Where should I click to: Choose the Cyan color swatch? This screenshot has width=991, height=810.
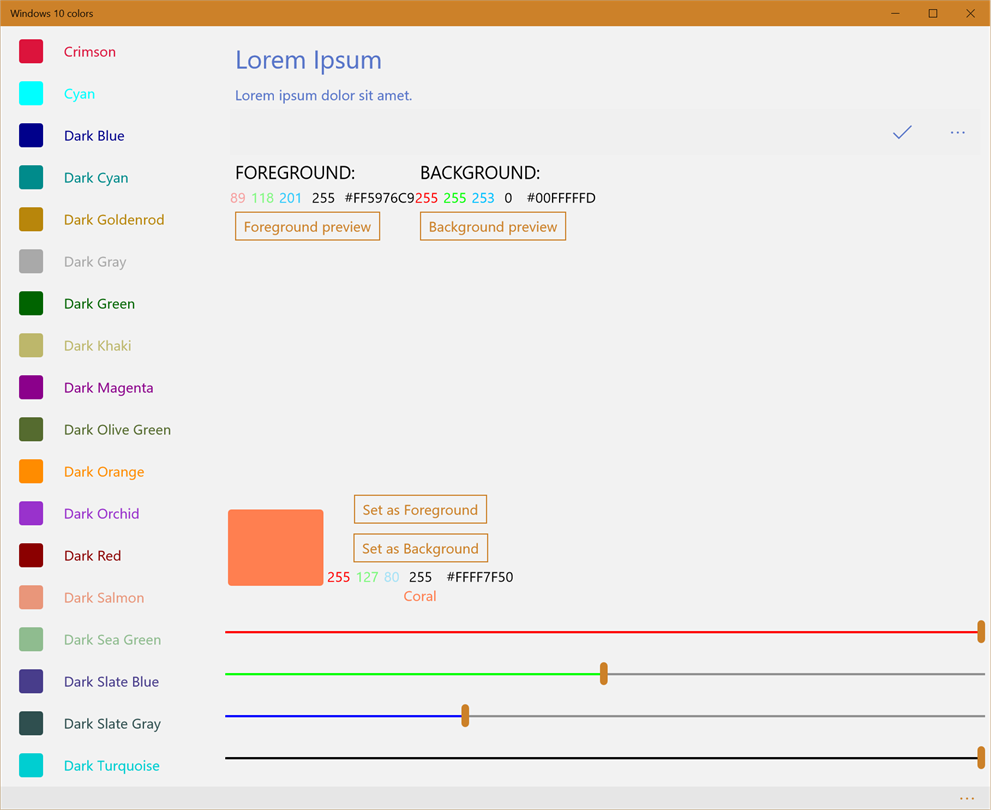point(31,94)
